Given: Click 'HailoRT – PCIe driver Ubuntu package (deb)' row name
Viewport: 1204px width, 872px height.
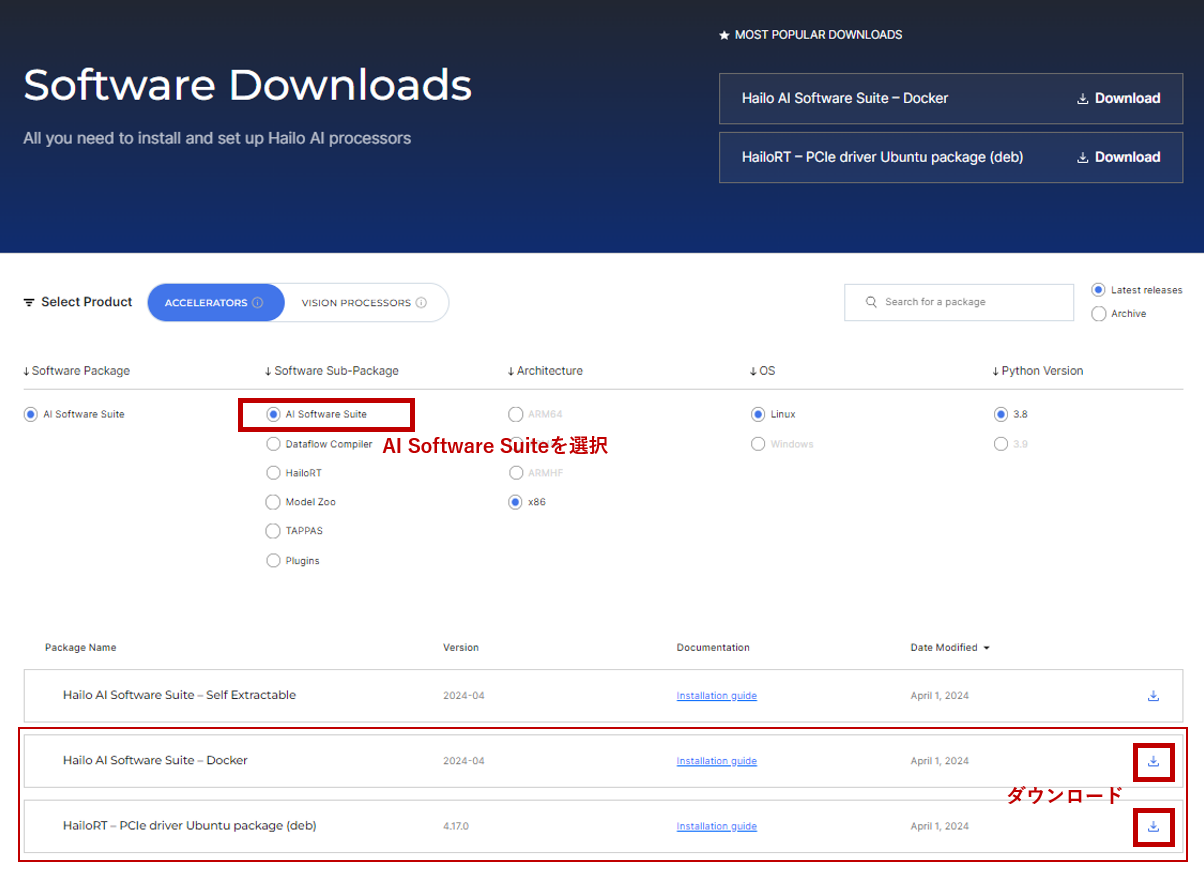Looking at the screenshot, I should point(189,825).
